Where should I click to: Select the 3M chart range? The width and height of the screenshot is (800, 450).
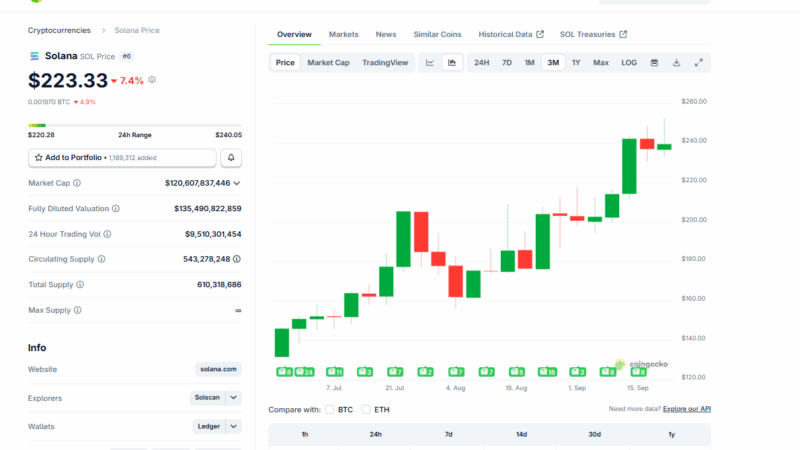(x=553, y=63)
